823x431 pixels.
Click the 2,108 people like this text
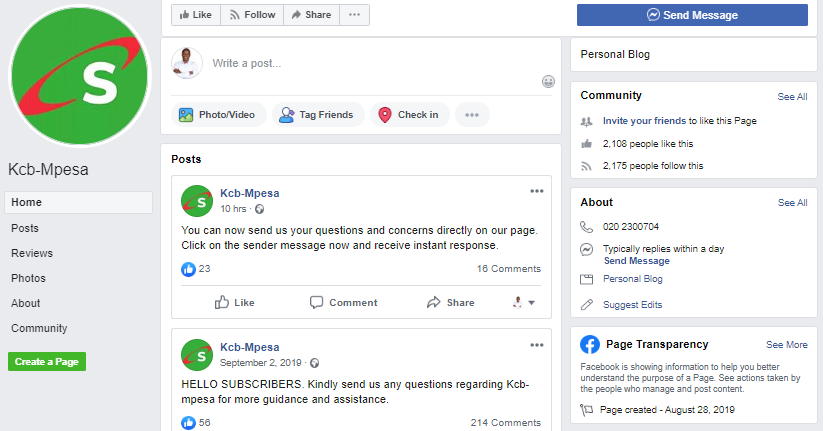pyautogui.click(x=648, y=144)
